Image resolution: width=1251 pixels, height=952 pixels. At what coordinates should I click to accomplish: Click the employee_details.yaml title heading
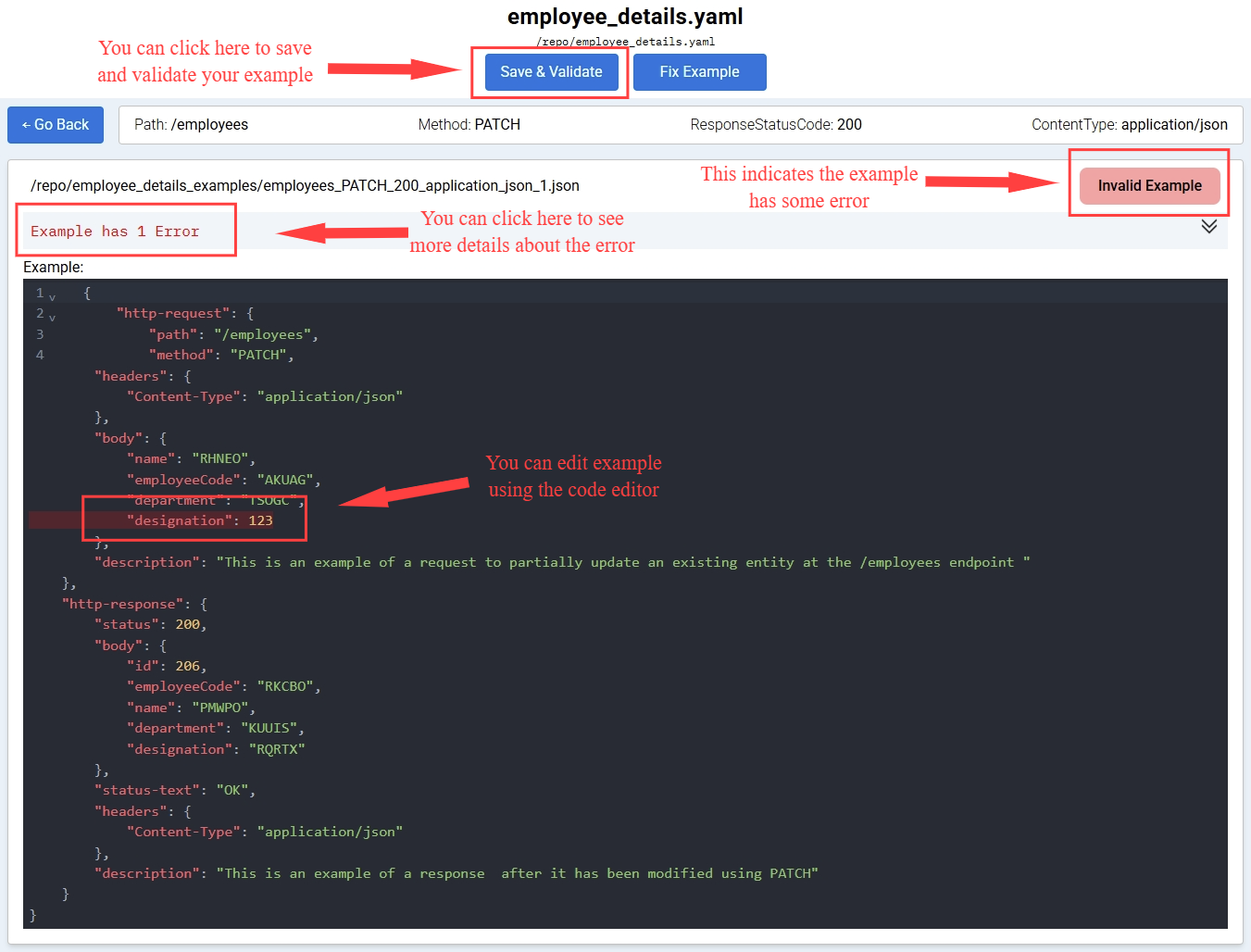click(625, 17)
